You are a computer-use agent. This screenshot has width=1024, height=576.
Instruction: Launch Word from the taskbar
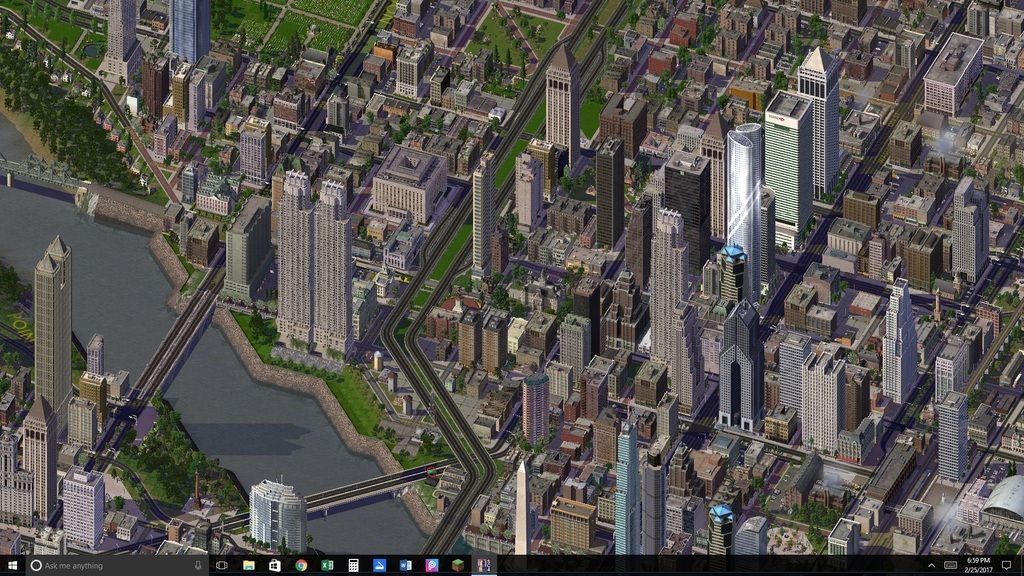[x=406, y=566]
